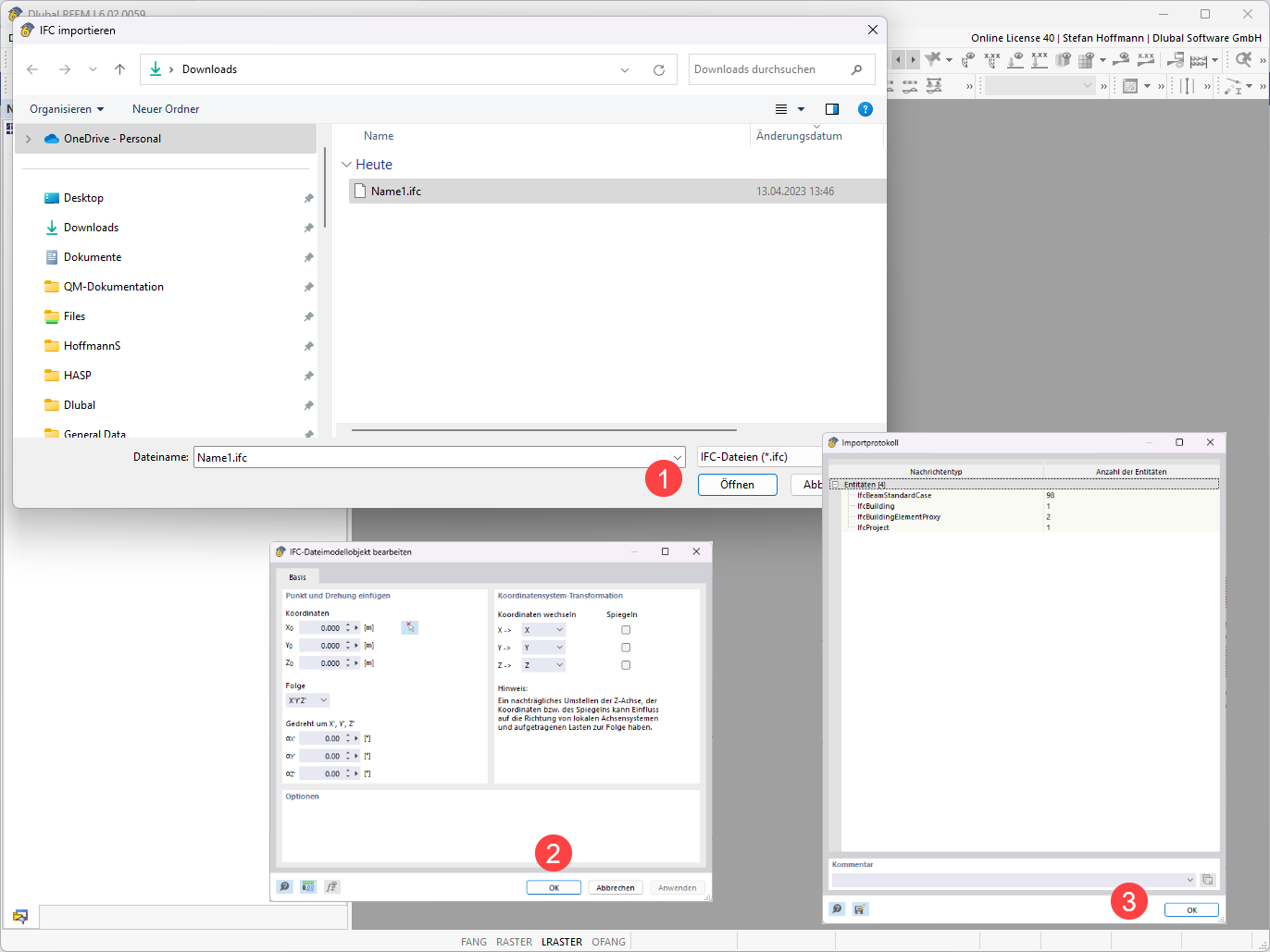Open decimal places settings in the model object dialog
The width and height of the screenshot is (1270, 952).
click(x=307, y=886)
